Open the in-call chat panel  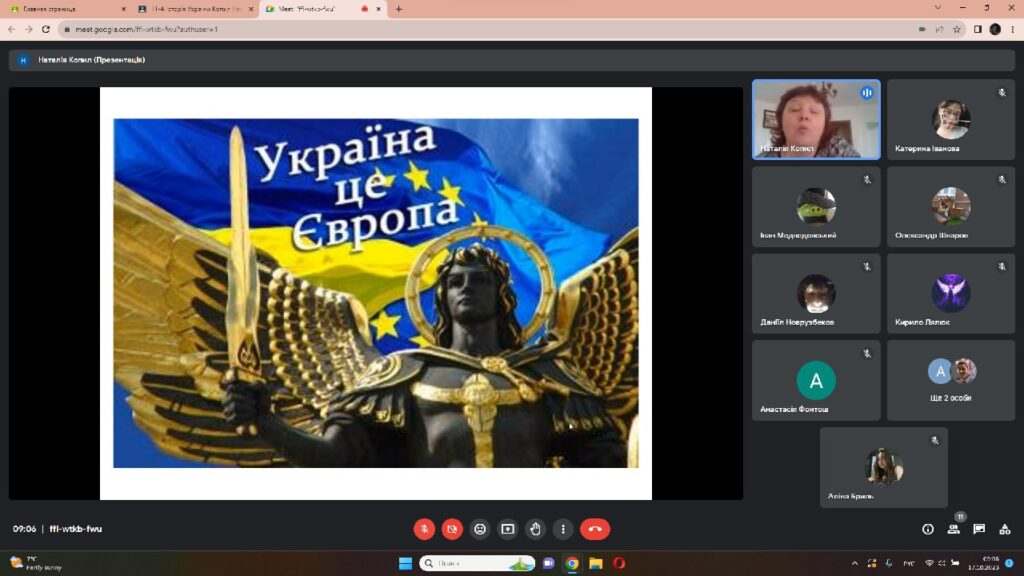tap(979, 529)
